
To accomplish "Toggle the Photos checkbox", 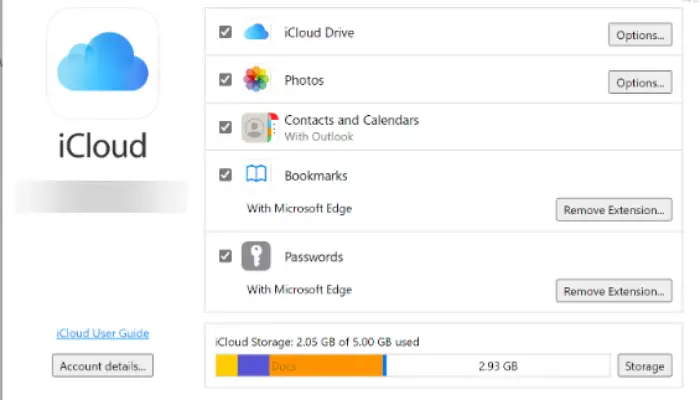I will click(225, 79).
